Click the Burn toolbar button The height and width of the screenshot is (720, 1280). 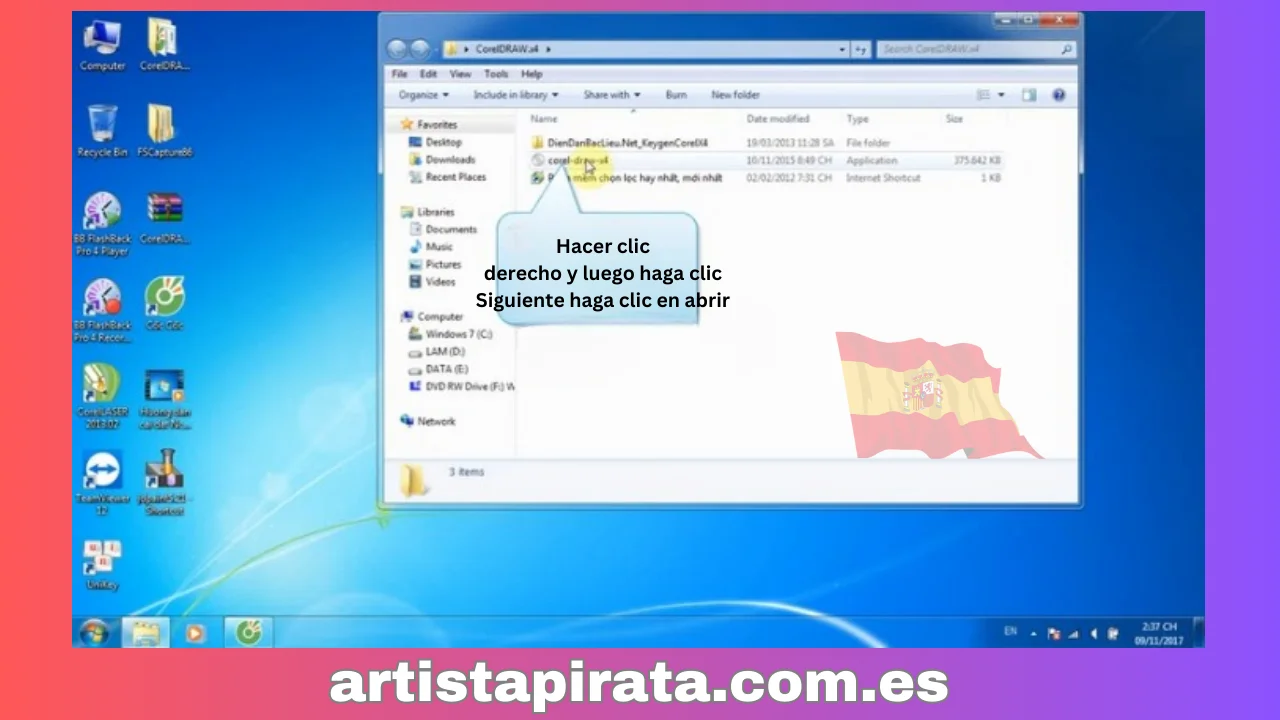pos(676,95)
